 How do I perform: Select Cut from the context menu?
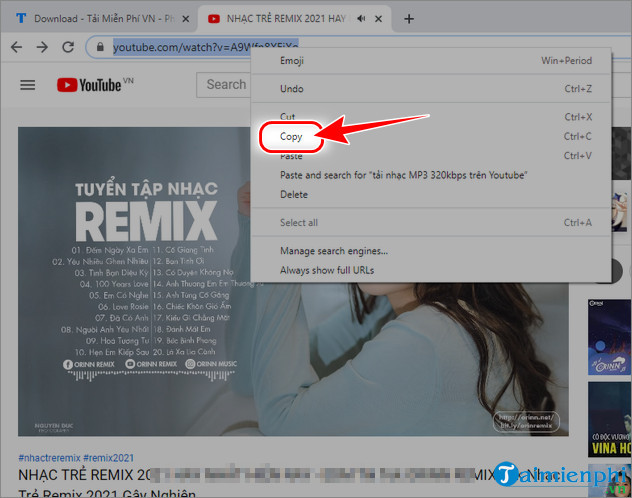pos(431,116)
